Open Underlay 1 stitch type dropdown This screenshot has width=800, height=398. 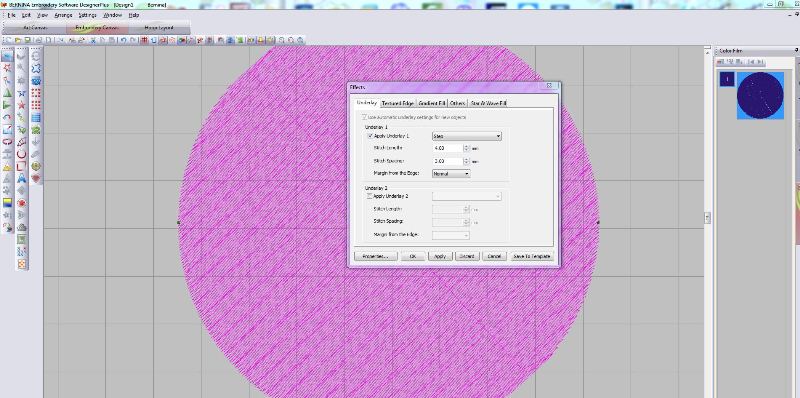point(466,136)
